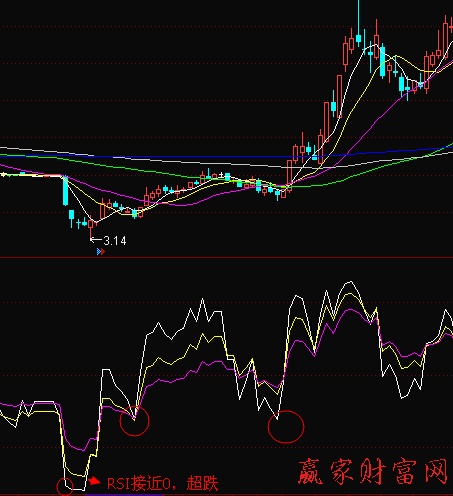
Task: Click the RSI接近0，超跌 annotation text
Action: (x=163, y=483)
